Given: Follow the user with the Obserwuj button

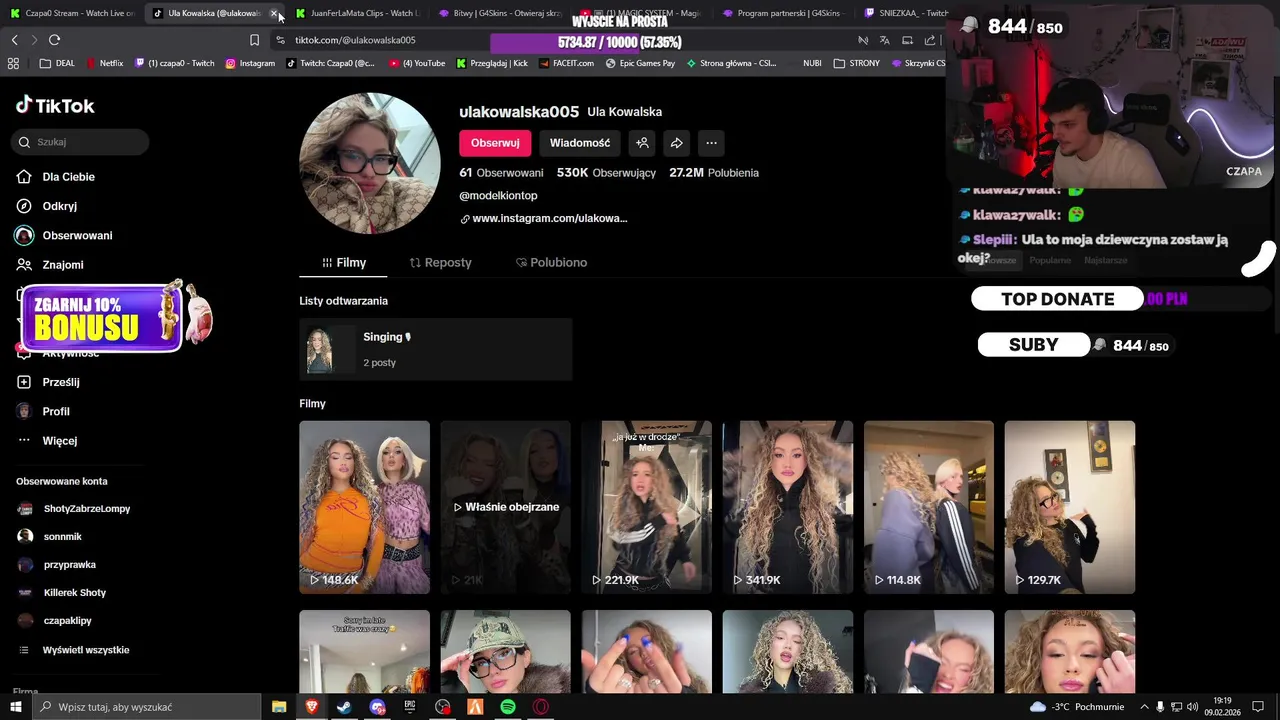Looking at the screenshot, I should point(495,143).
